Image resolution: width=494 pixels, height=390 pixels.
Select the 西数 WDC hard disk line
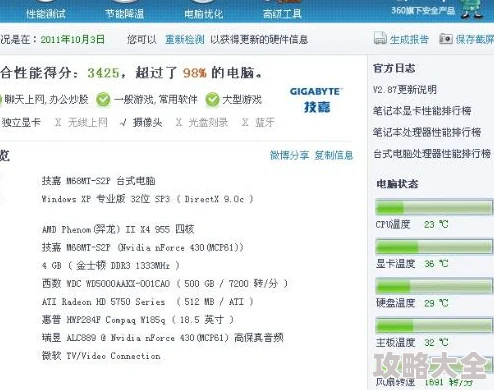pyautogui.click(x=165, y=284)
